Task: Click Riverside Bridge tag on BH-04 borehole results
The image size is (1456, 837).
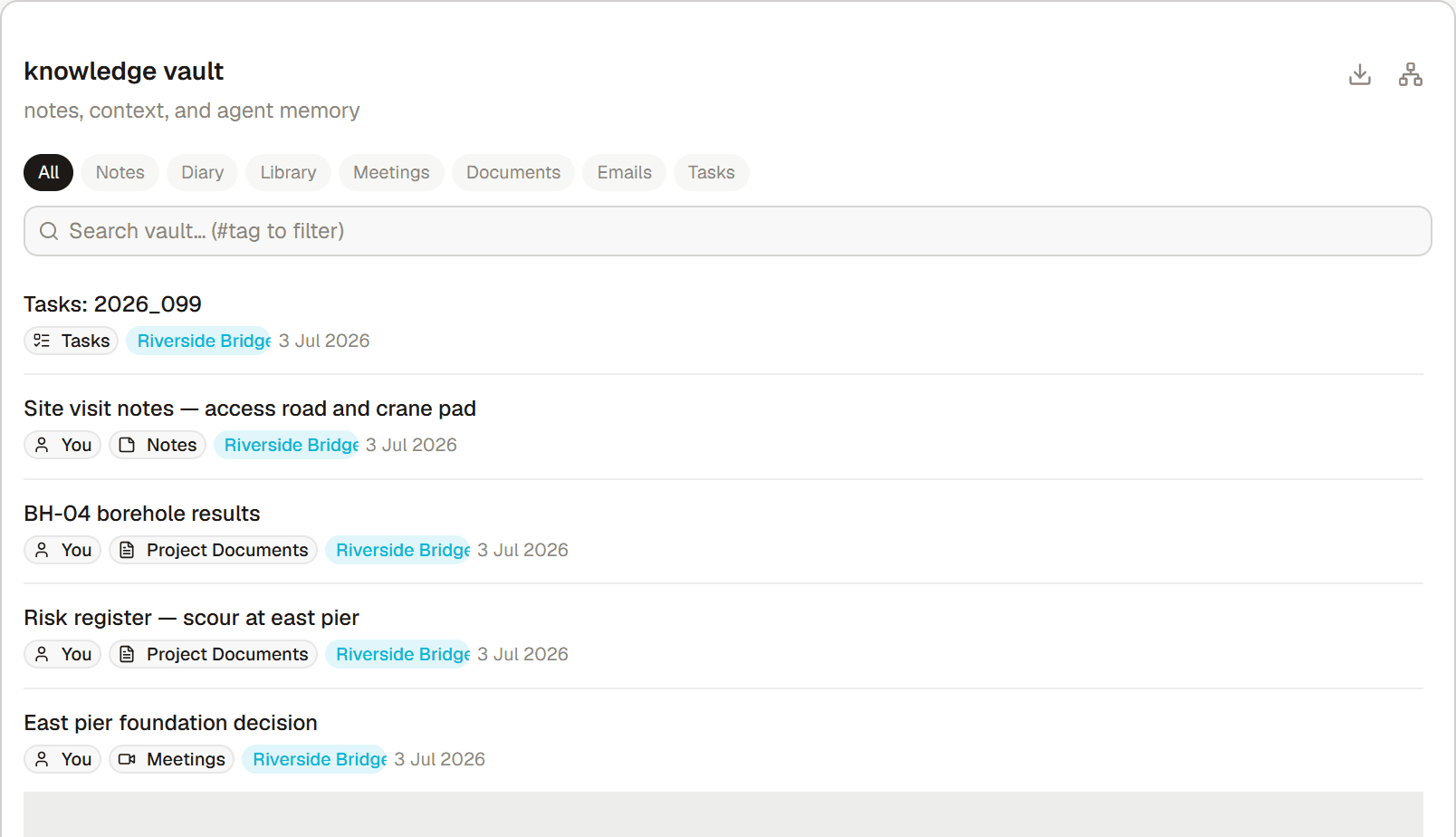Action: (398, 550)
